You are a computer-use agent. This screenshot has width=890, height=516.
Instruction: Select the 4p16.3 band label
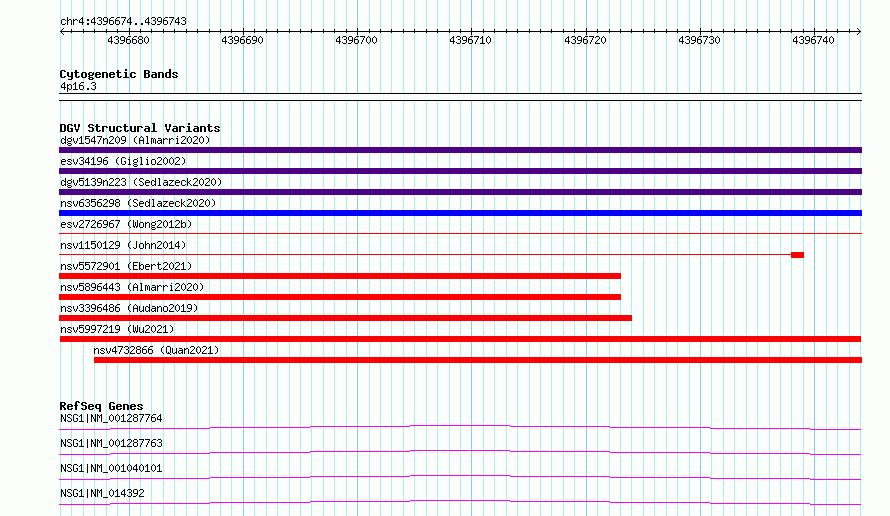tap(78, 86)
